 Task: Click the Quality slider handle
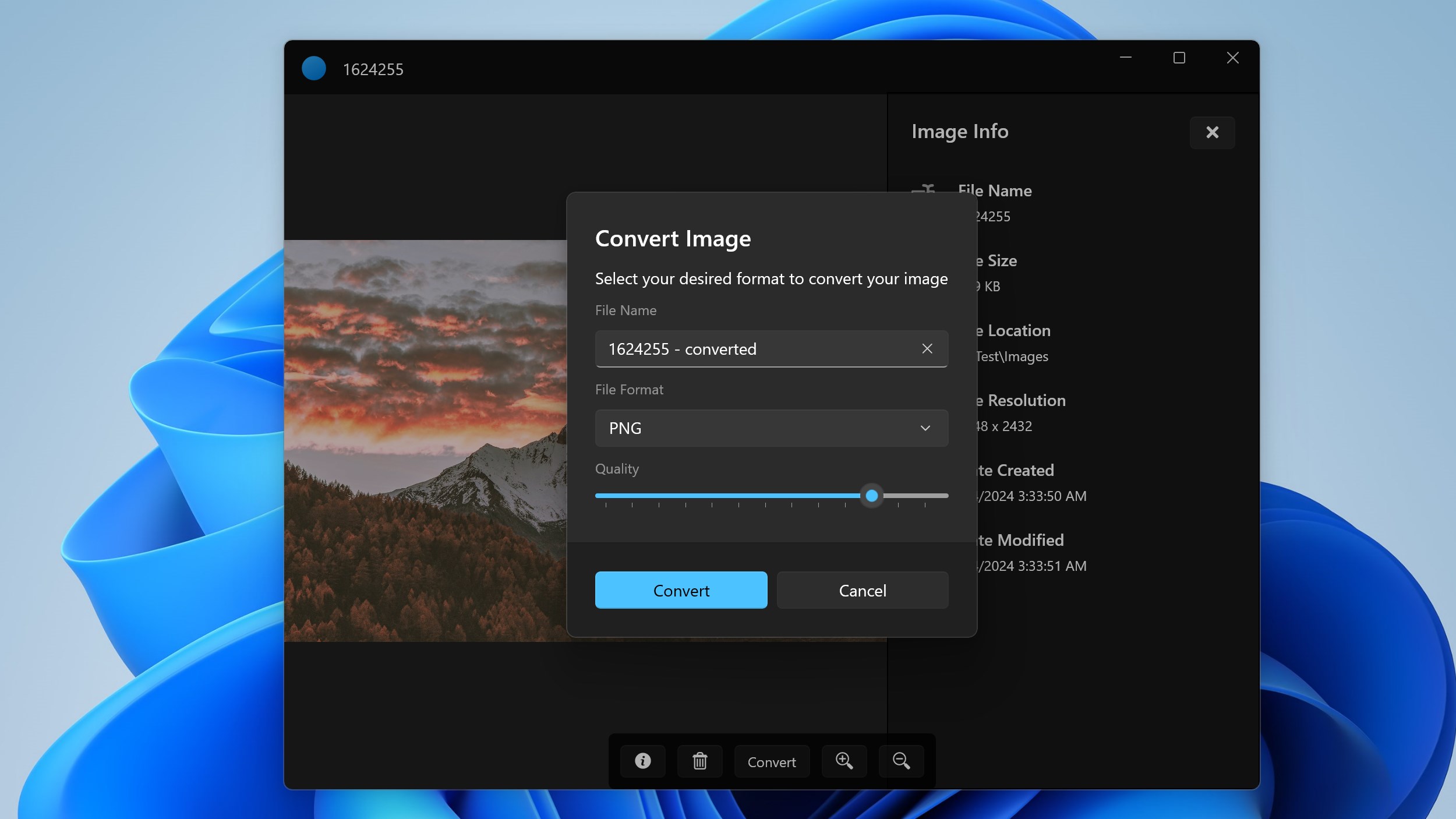point(871,496)
